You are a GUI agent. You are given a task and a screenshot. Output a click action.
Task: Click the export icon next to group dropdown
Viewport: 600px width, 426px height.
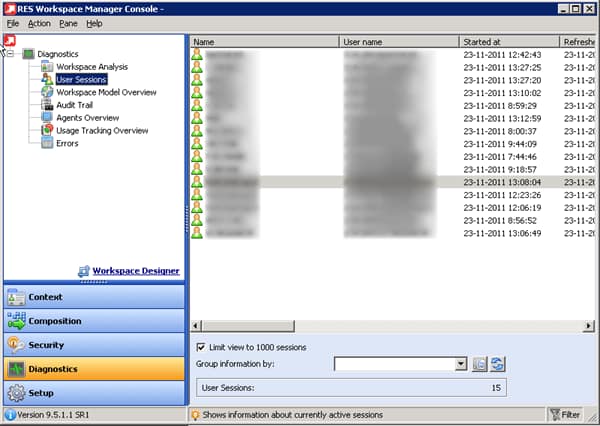[x=479, y=364]
